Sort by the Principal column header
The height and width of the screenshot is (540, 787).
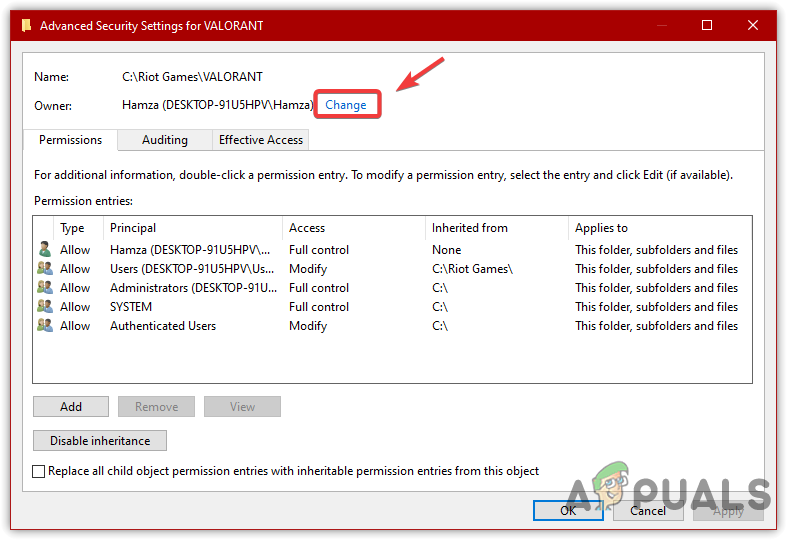click(193, 228)
